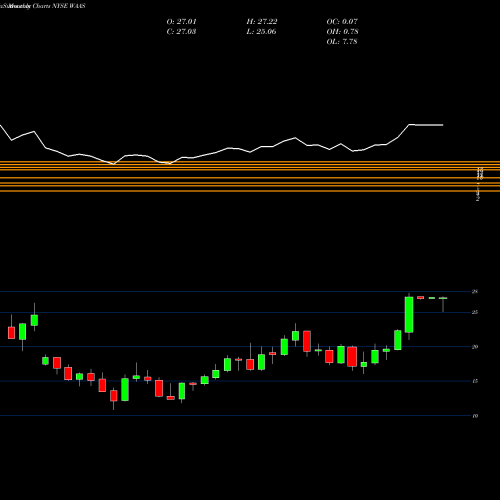
Task: Click the 28 price axis label
Action: point(475,292)
